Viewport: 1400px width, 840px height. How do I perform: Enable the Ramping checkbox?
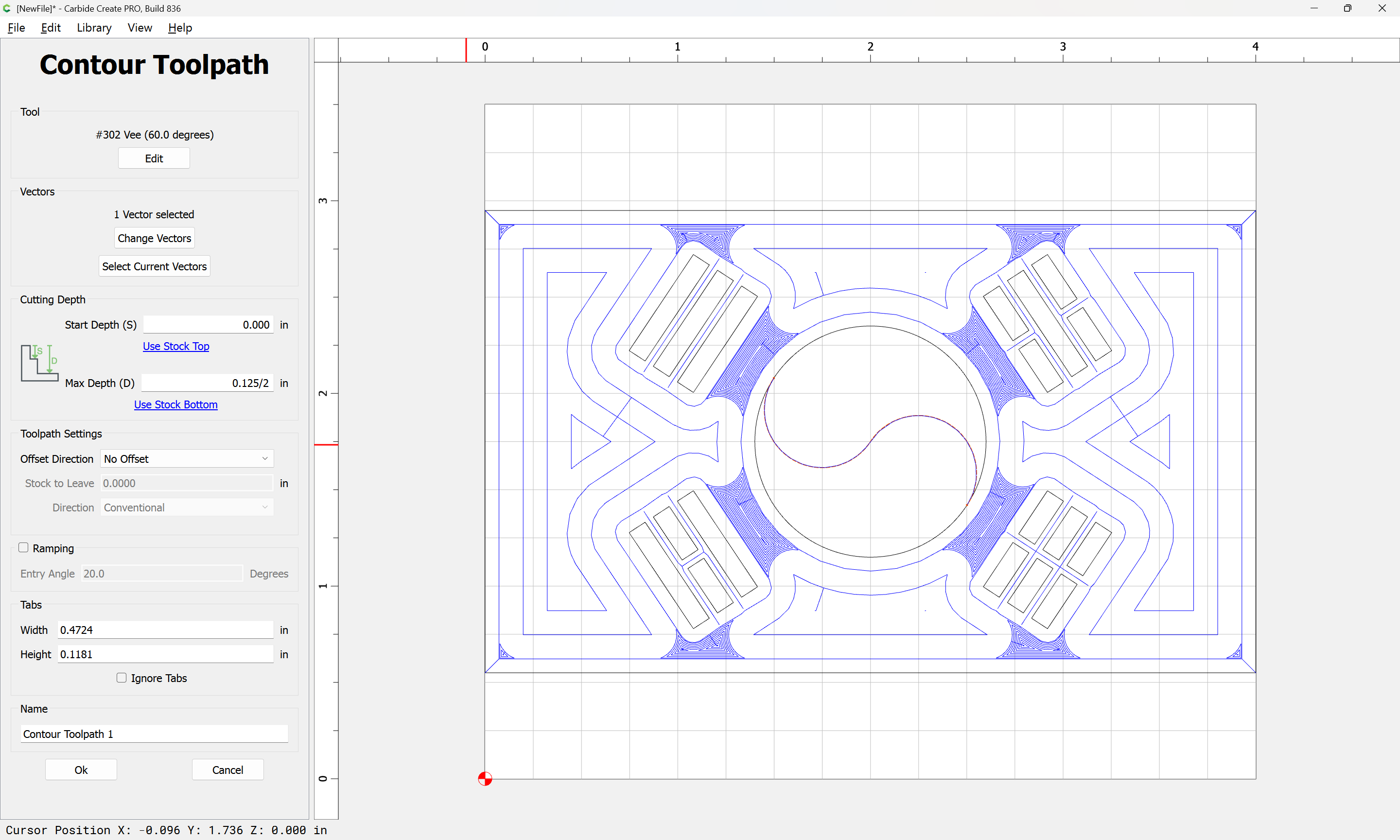24,547
